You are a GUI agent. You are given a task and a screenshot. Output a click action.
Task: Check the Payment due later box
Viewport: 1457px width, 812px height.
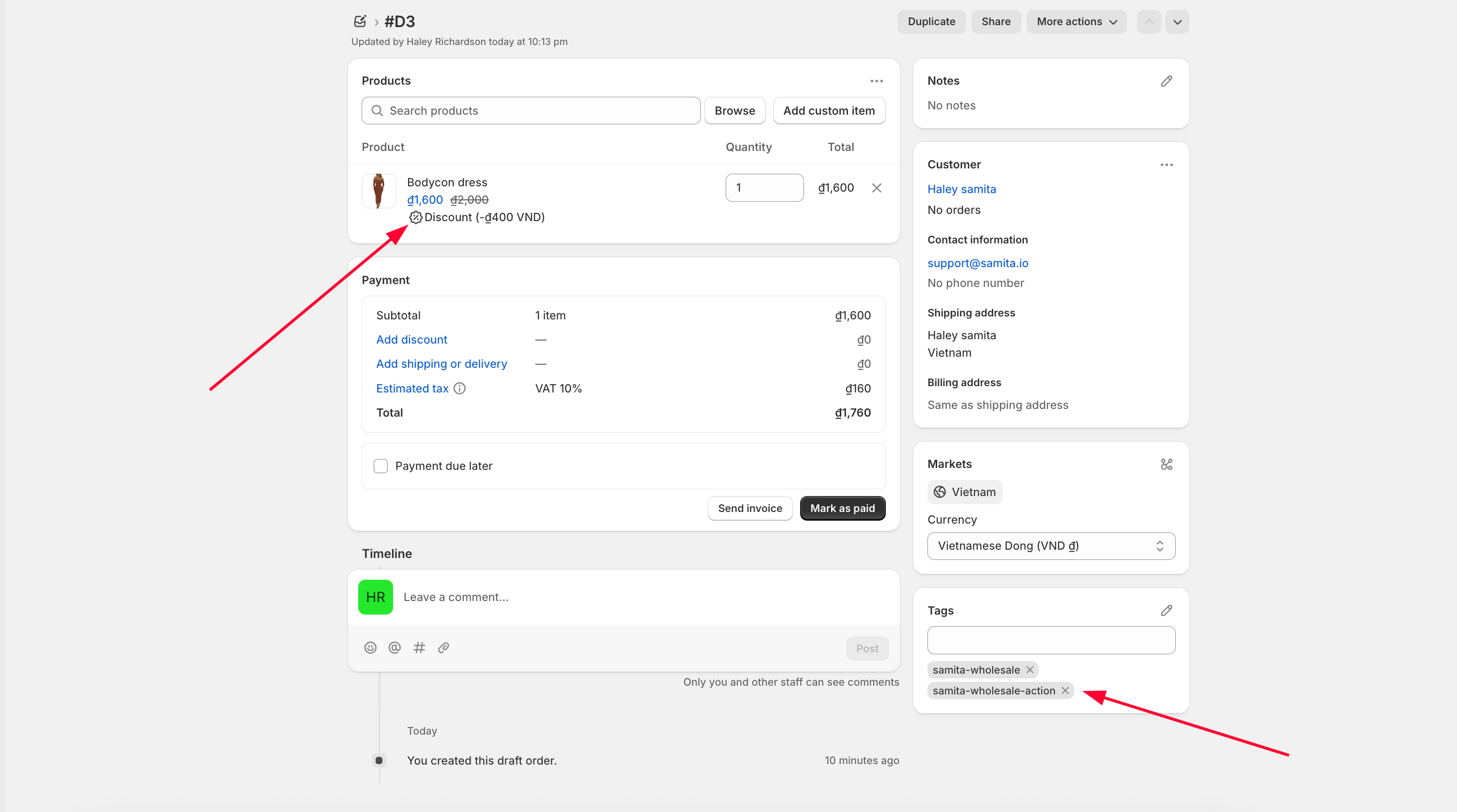[x=380, y=466]
